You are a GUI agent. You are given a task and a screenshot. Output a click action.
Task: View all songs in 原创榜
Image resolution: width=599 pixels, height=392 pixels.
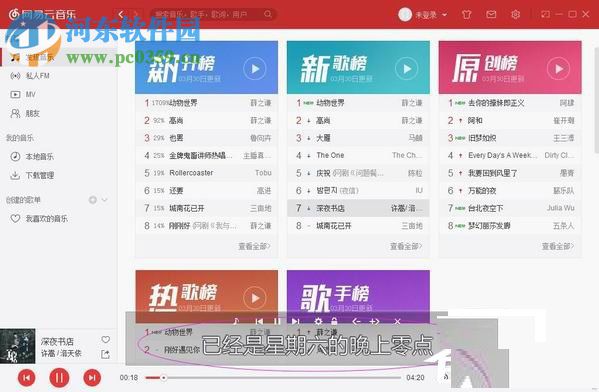click(558, 246)
